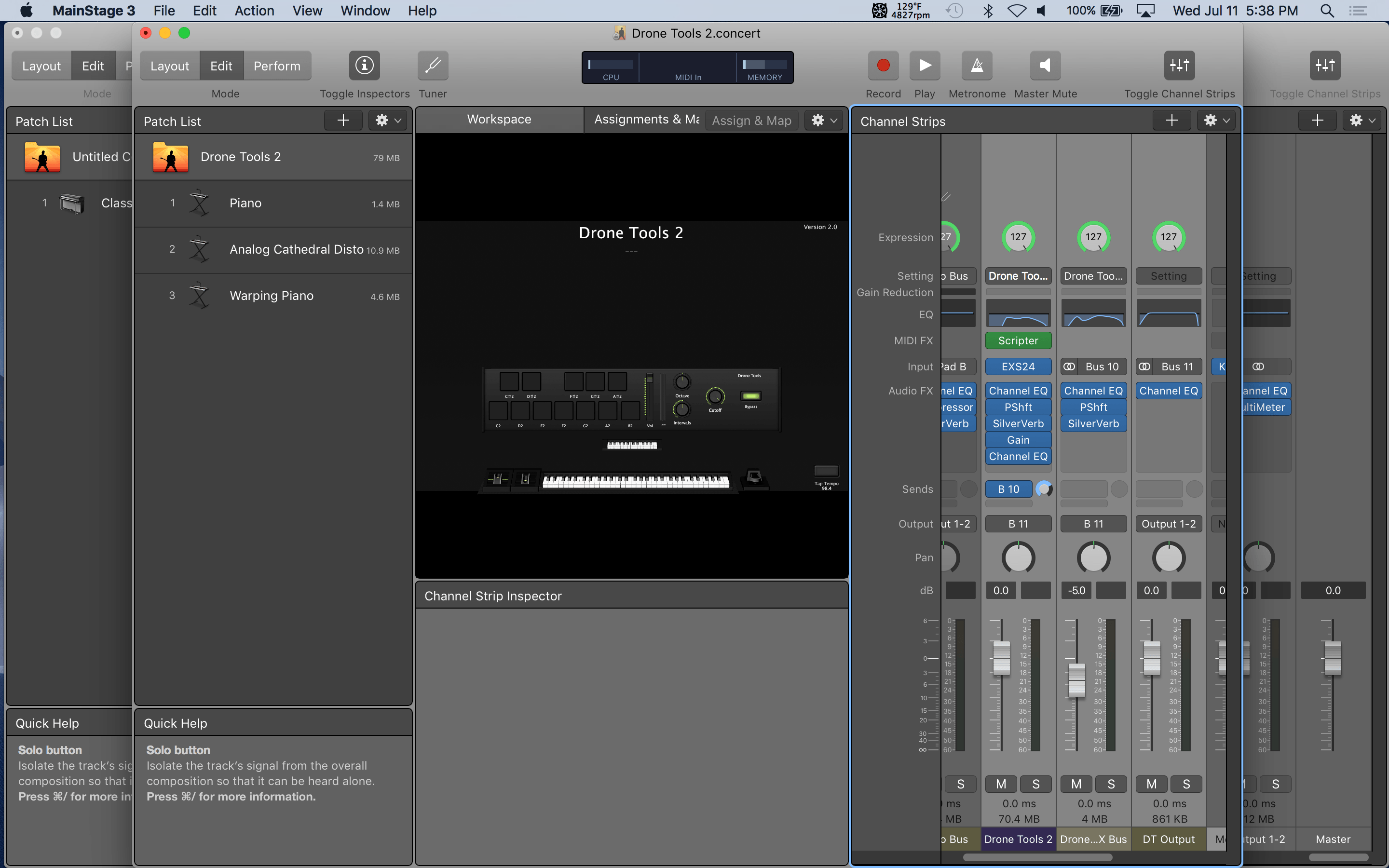This screenshot has height=868, width=1389.
Task: Select the Drone Tools 2 concert folder icon
Action: (170, 157)
